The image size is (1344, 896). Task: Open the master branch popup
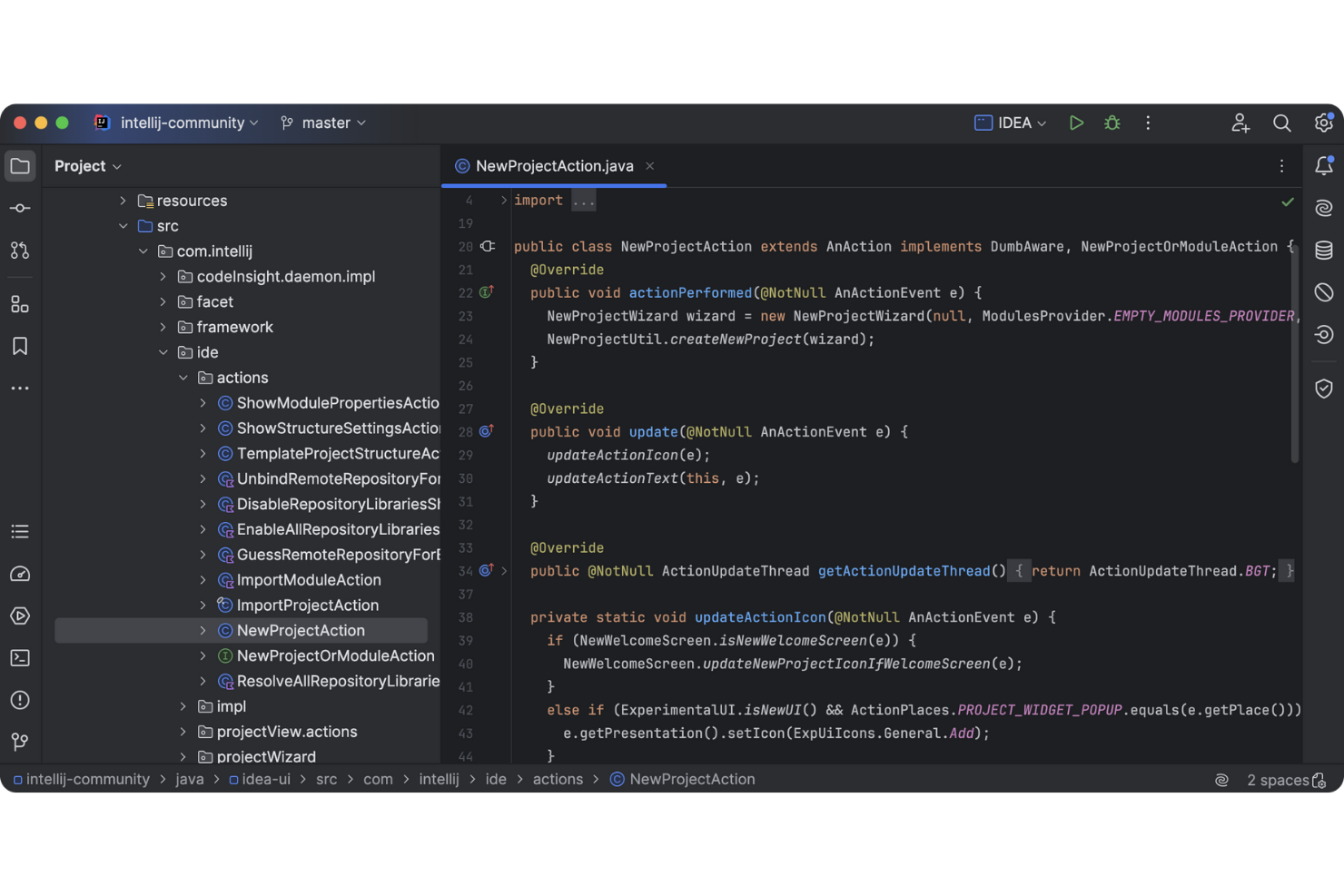pos(322,123)
